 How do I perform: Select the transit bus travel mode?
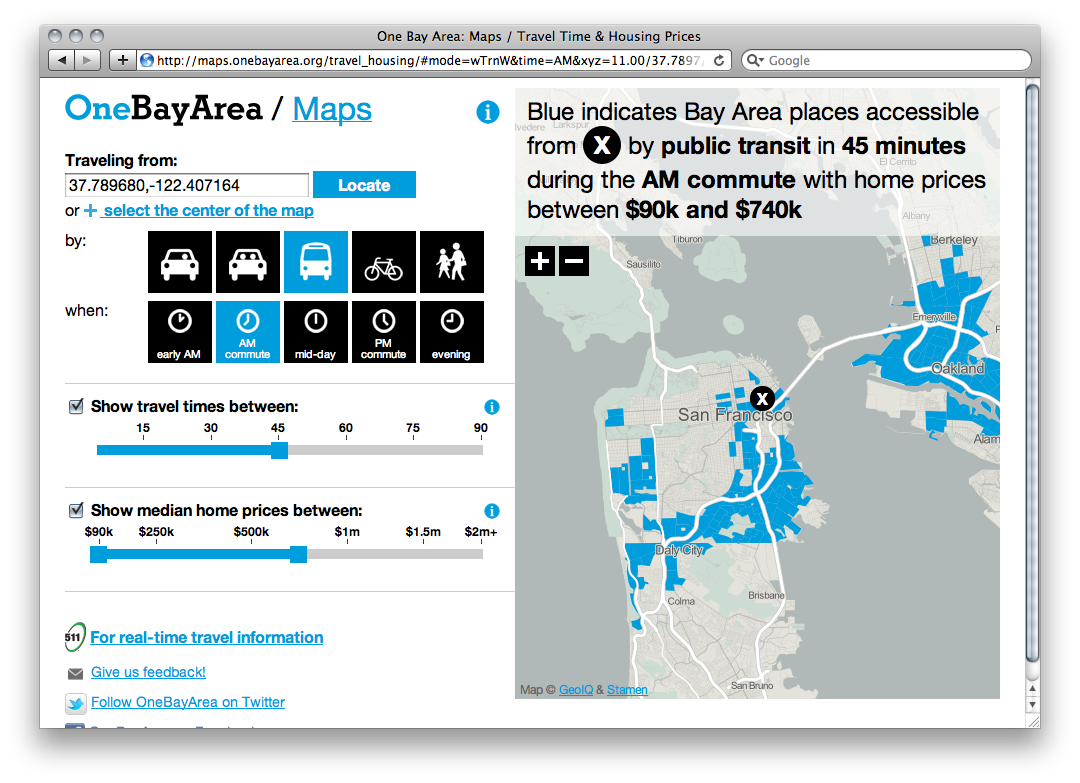(316, 261)
